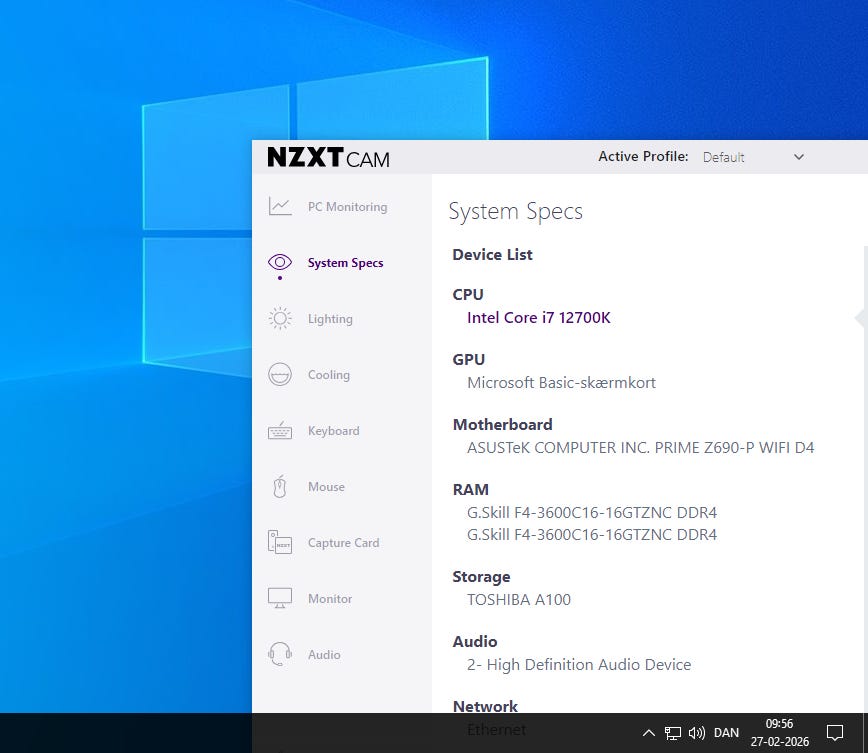
Task: Click the Cooling fan icon
Action: coord(279,375)
